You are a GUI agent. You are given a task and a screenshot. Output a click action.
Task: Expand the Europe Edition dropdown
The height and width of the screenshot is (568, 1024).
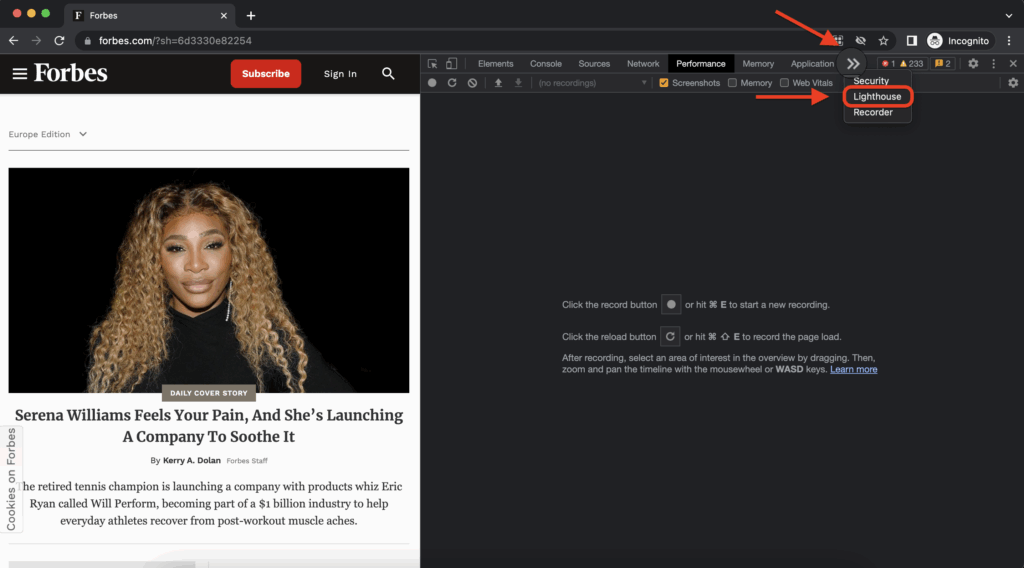tap(48, 134)
